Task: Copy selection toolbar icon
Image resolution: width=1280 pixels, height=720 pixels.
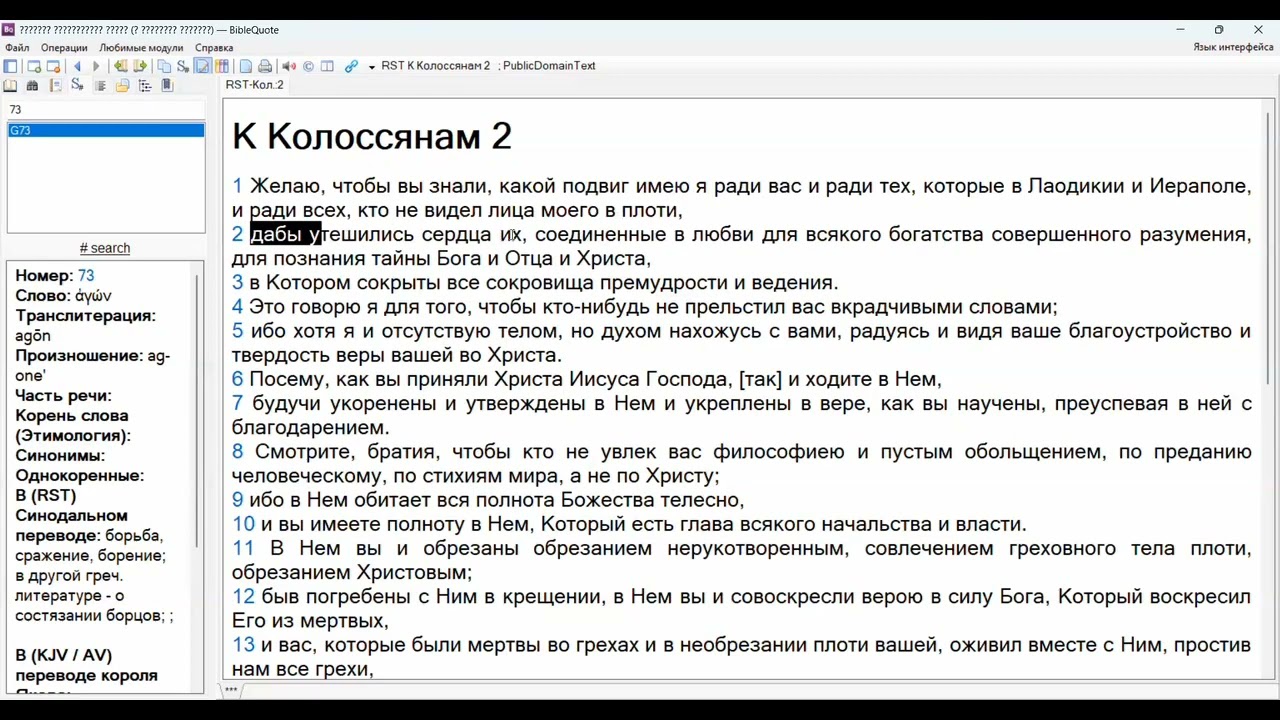Action: [x=164, y=66]
